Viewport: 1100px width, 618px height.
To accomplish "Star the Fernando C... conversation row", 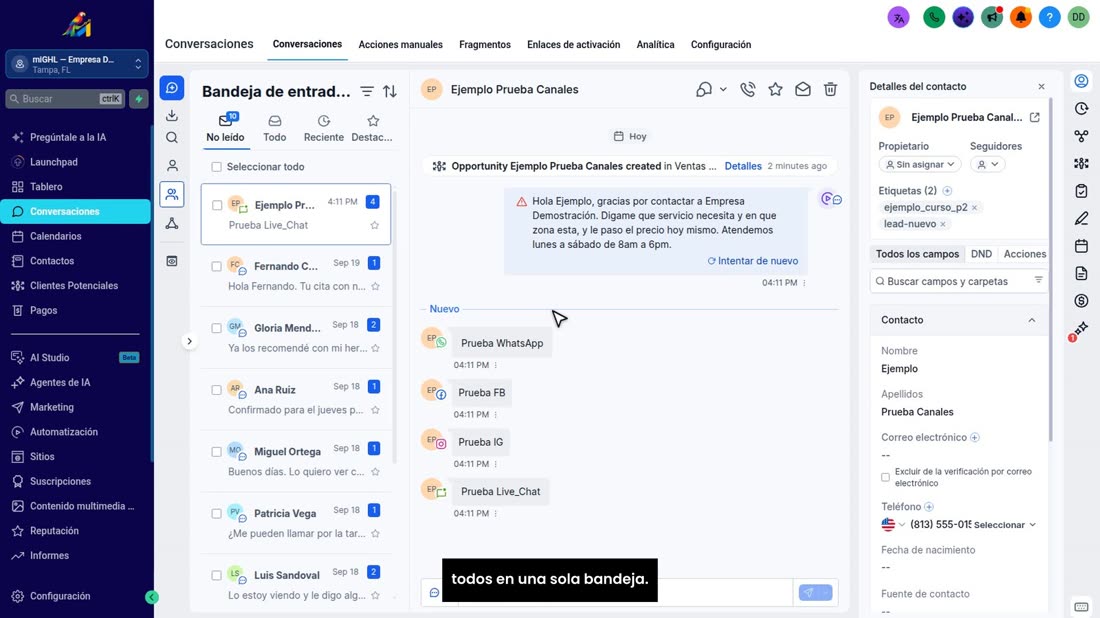I will 375,286.
